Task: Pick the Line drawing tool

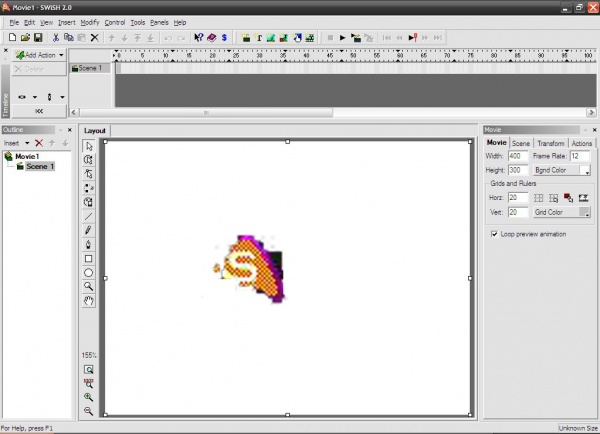Action: (88, 217)
